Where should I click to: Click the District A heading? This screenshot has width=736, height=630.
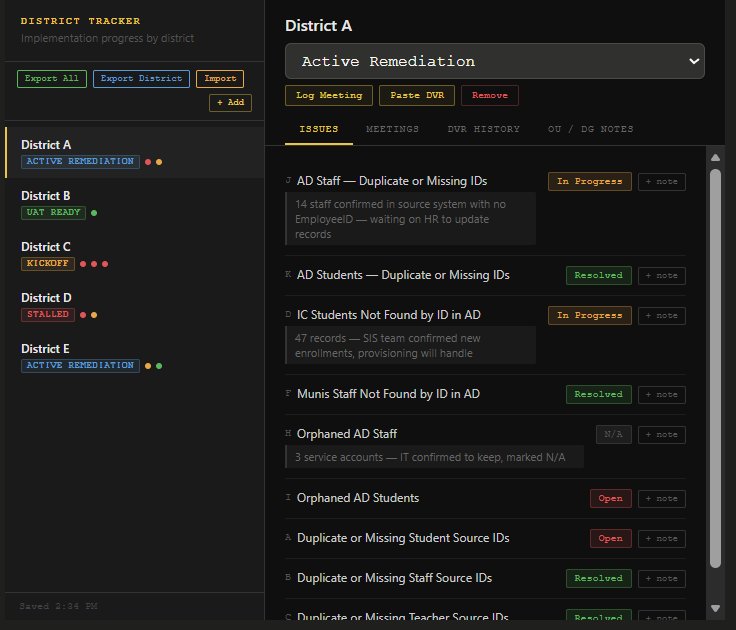pos(318,25)
